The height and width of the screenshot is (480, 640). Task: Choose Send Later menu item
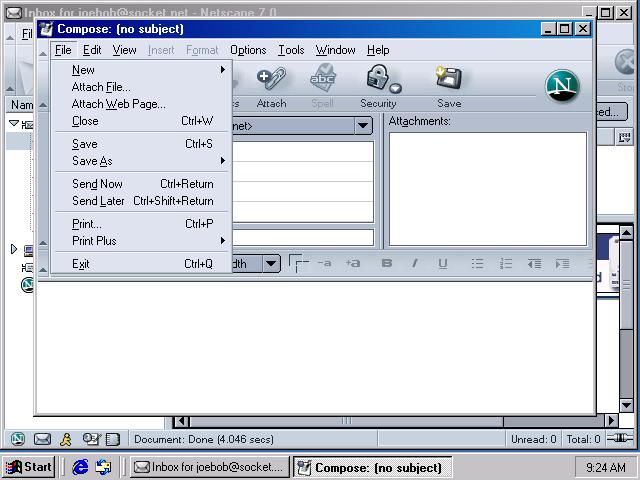pos(140,201)
